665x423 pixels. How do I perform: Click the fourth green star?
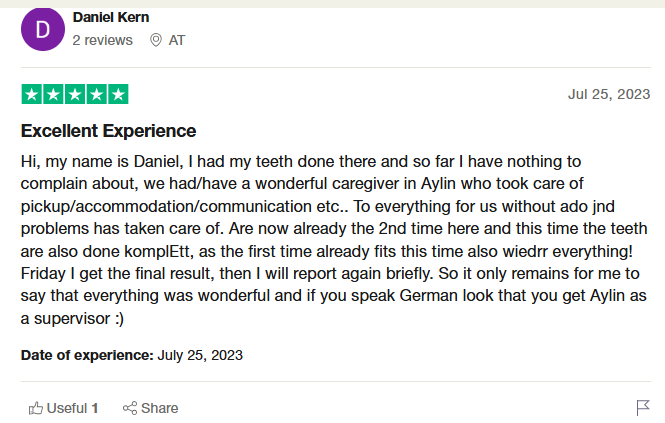[97, 95]
